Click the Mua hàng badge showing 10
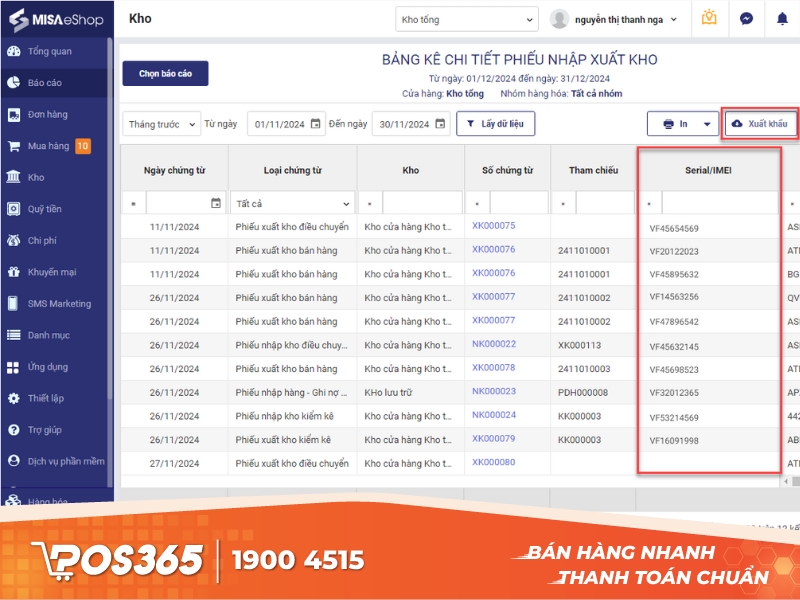The image size is (800, 600). pyautogui.click(x=83, y=146)
